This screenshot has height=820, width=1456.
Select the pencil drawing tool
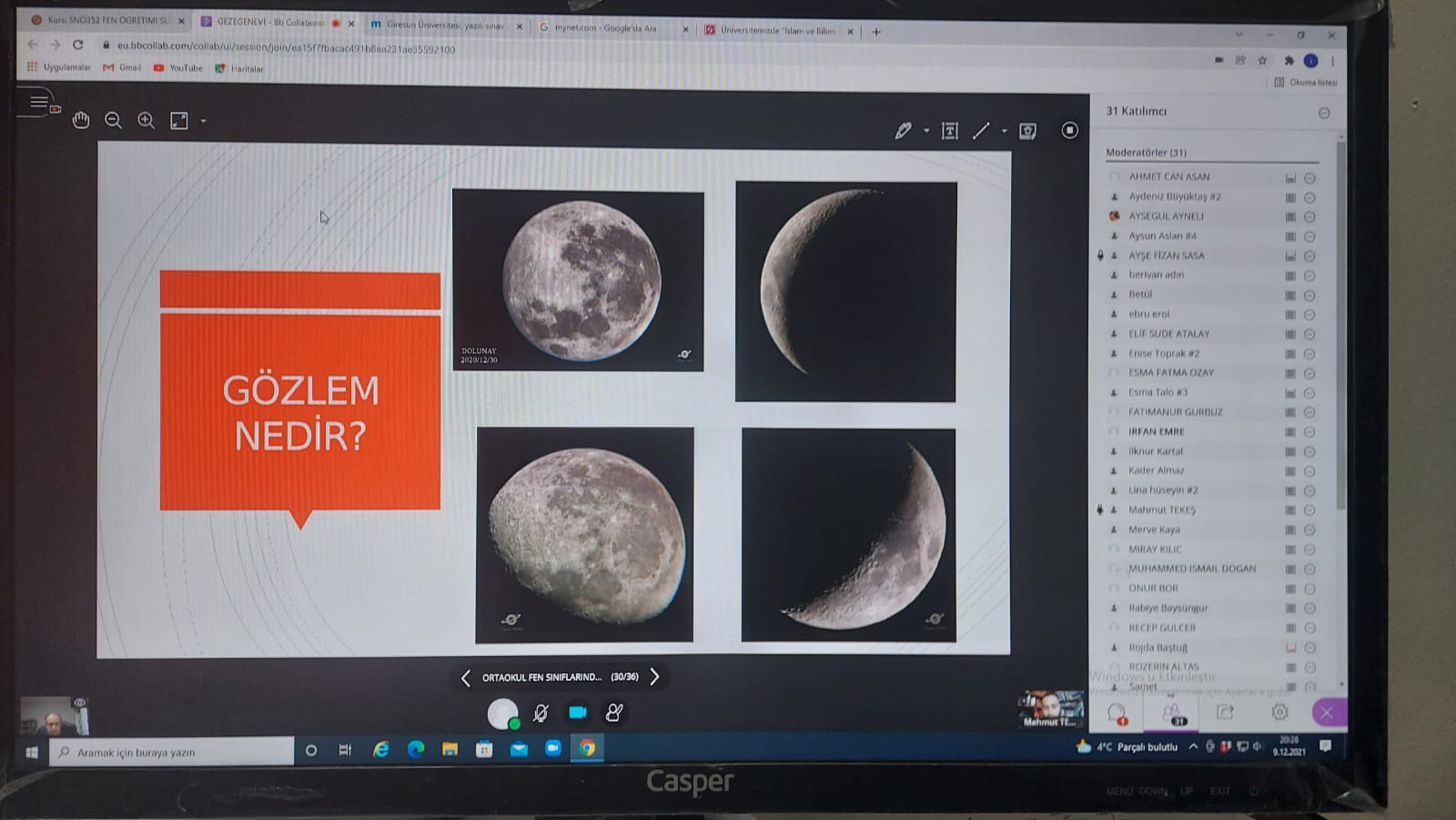(x=903, y=131)
